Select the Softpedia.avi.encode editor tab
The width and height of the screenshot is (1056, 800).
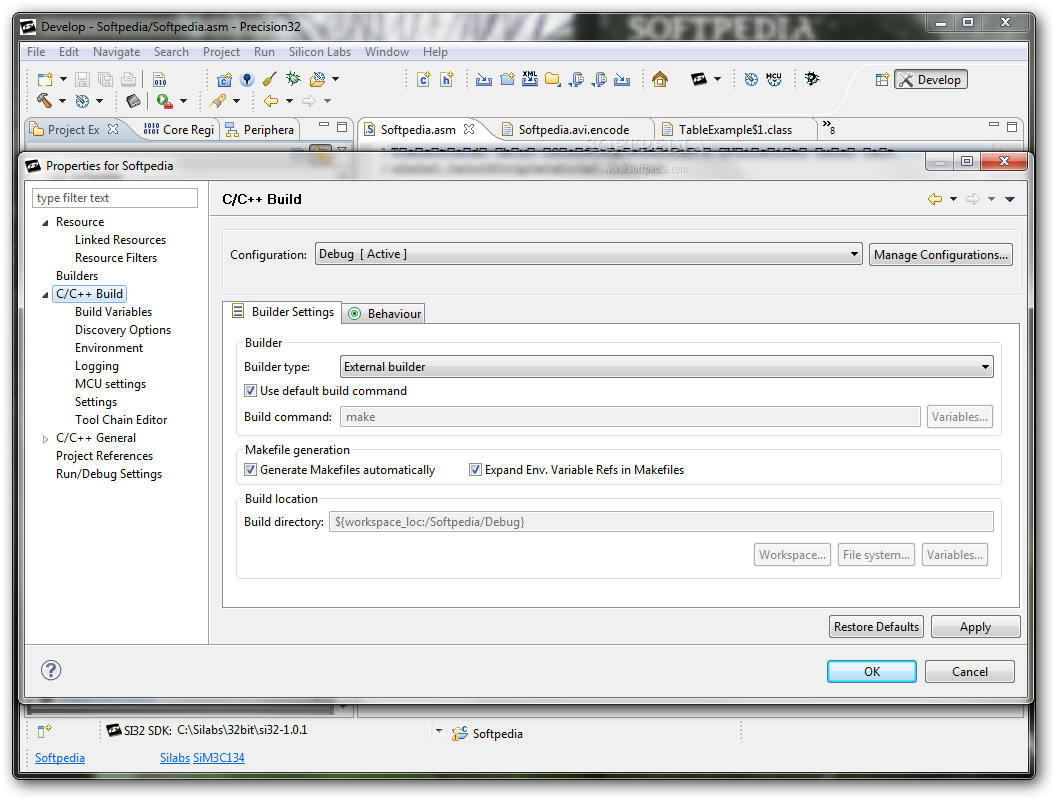click(x=574, y=129)
